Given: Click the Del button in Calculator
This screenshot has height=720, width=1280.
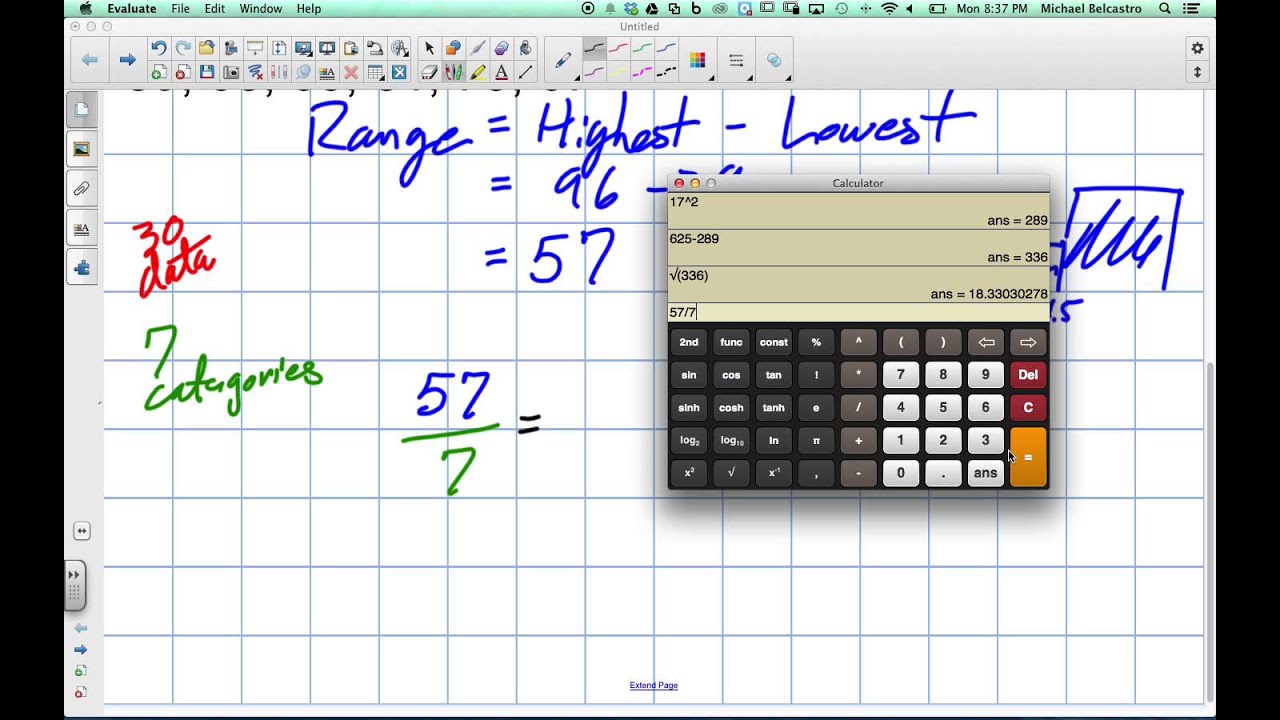Looking at the screenshot, I should pos(1028,375).
